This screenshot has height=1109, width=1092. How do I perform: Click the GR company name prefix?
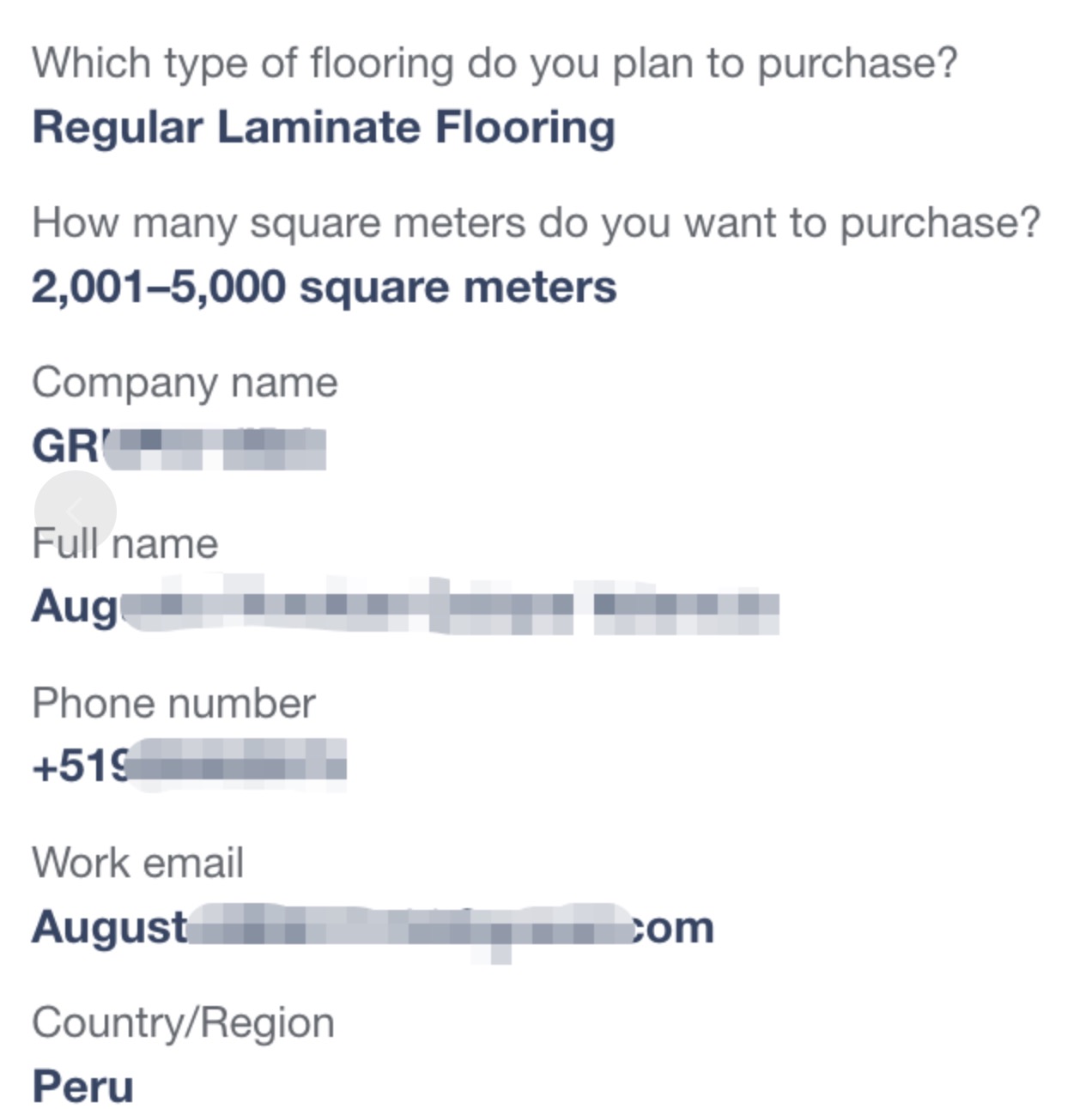coord(65,447)
